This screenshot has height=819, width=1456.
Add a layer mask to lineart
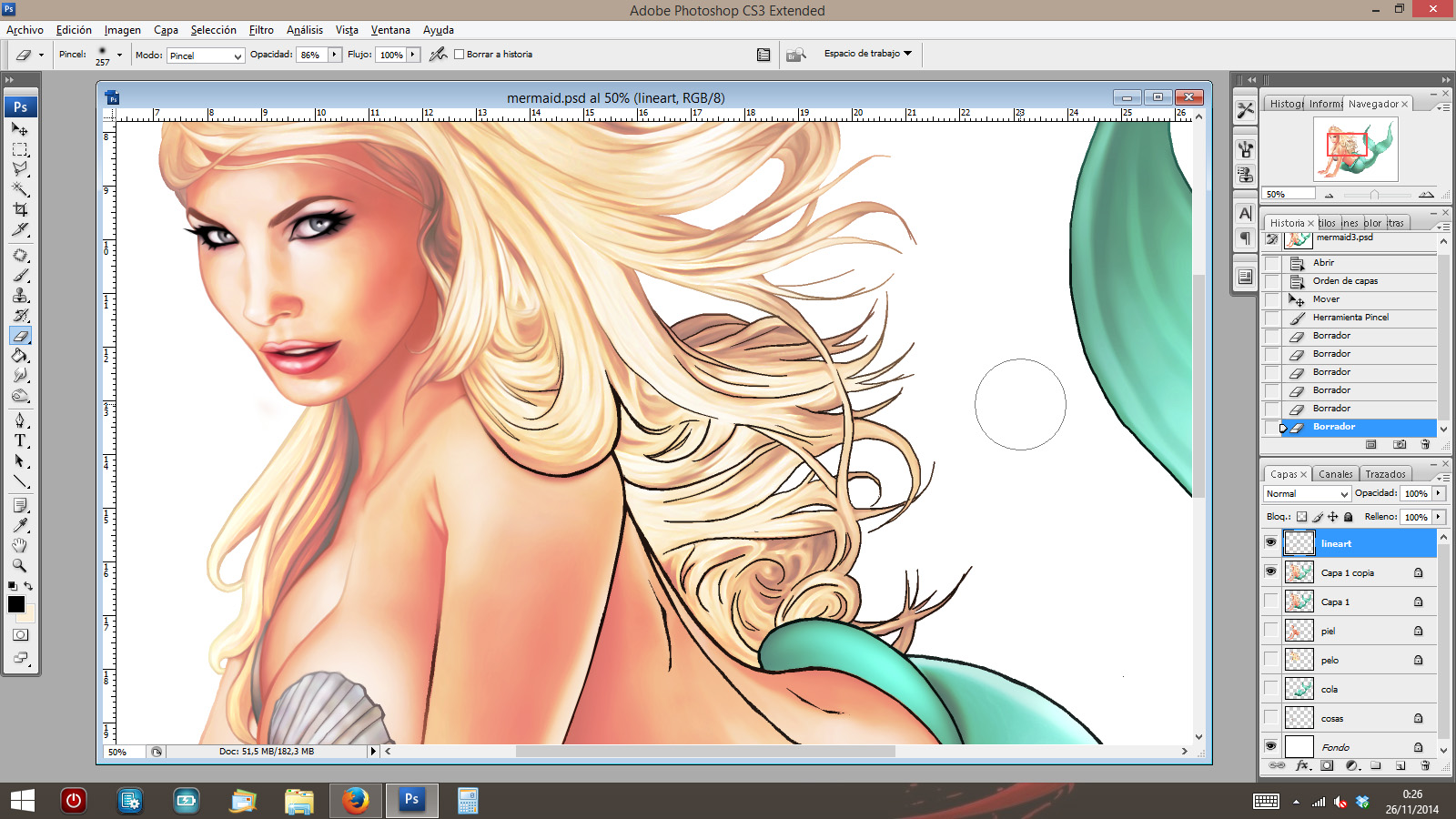coord(1327,766)
